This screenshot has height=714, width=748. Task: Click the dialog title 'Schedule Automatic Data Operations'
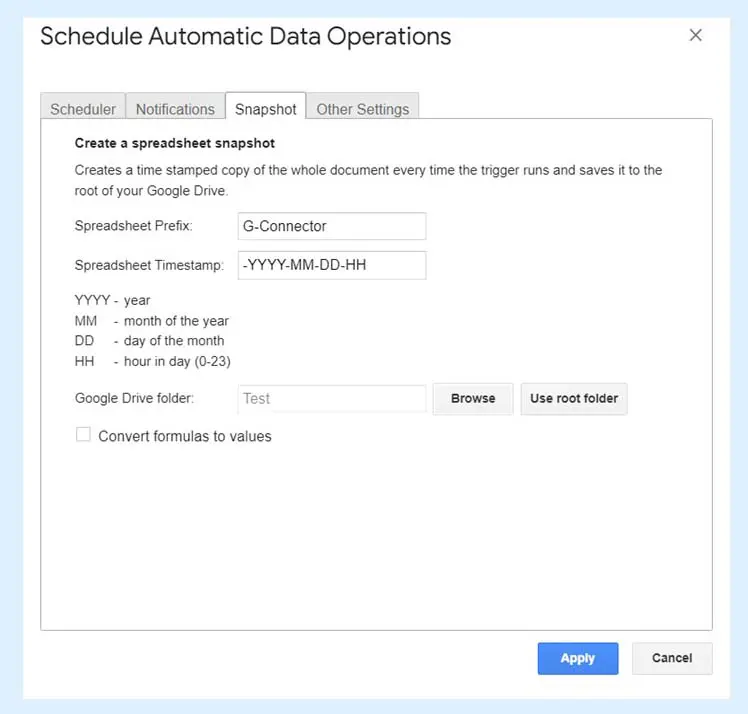pos(245,37)
